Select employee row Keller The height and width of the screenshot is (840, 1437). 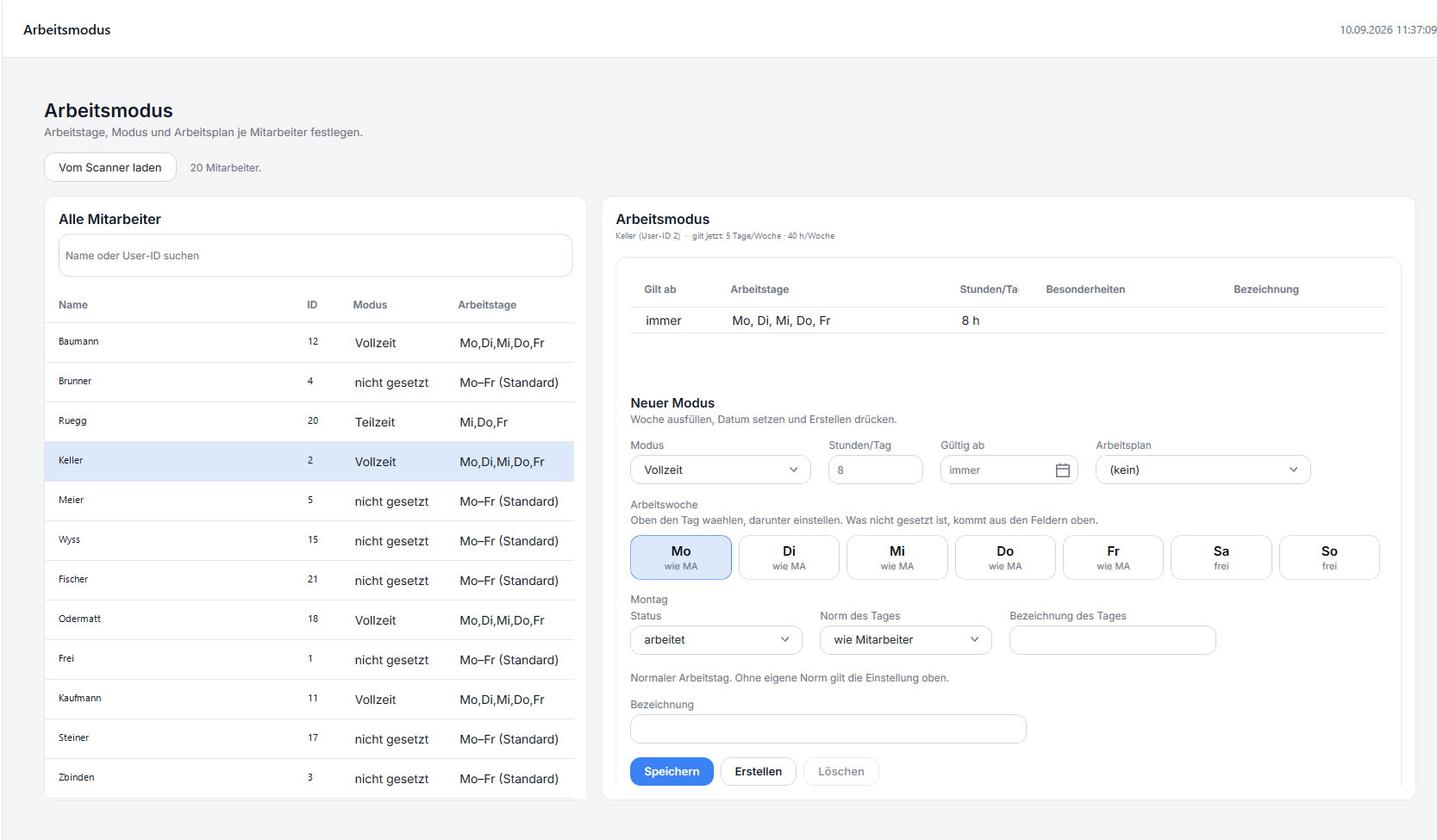309,462
